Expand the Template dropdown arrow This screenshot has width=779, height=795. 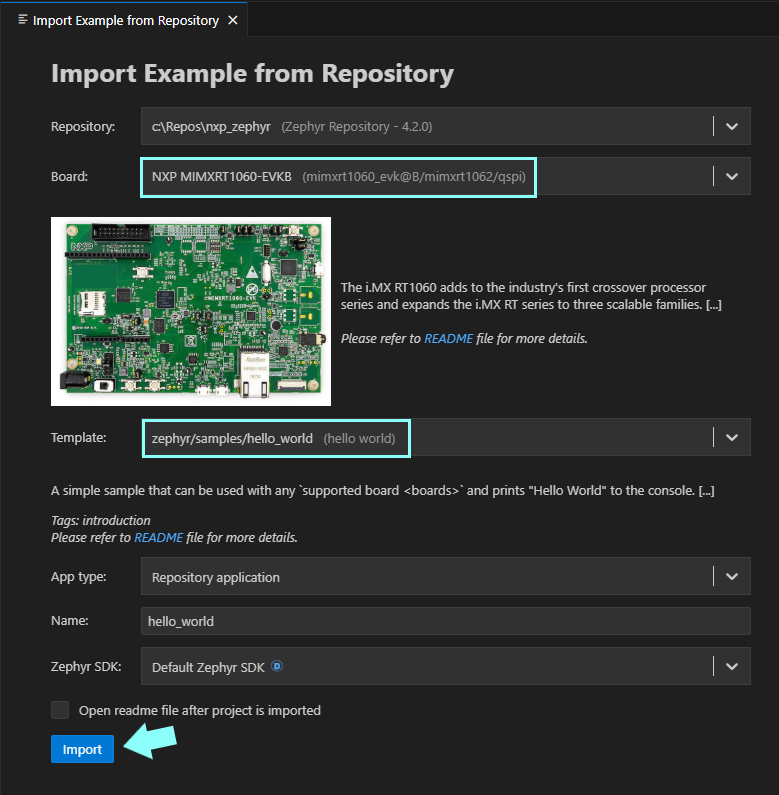coord(732,437)
